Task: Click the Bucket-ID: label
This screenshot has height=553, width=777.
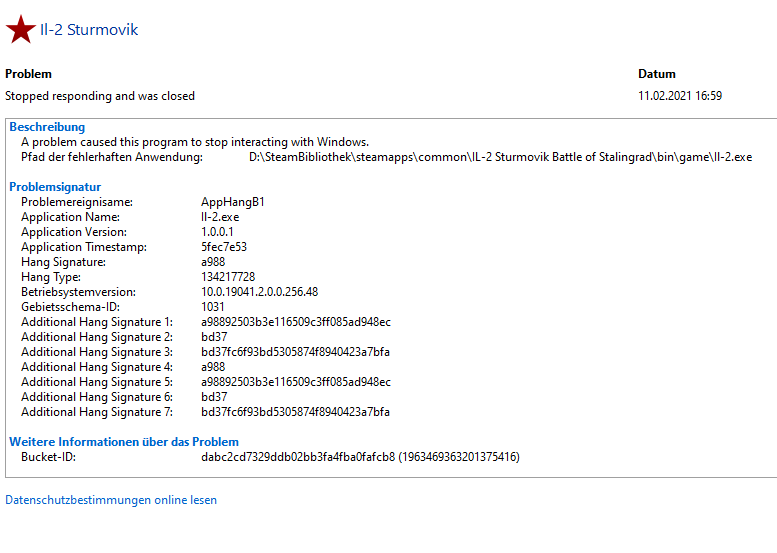Action: pyautogui.click(x=49, y=457)
